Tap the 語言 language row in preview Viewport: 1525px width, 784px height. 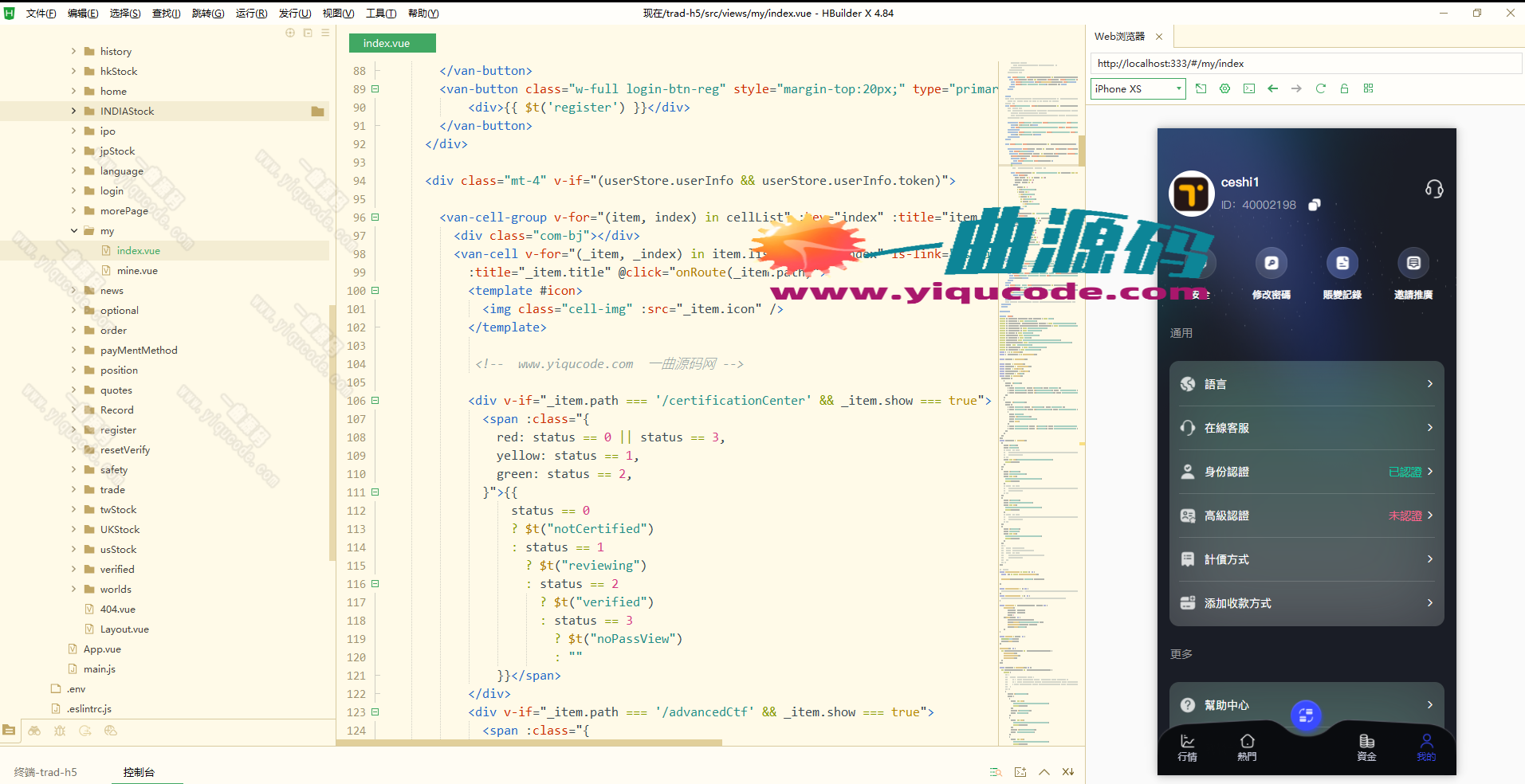tap(1306, 384)
